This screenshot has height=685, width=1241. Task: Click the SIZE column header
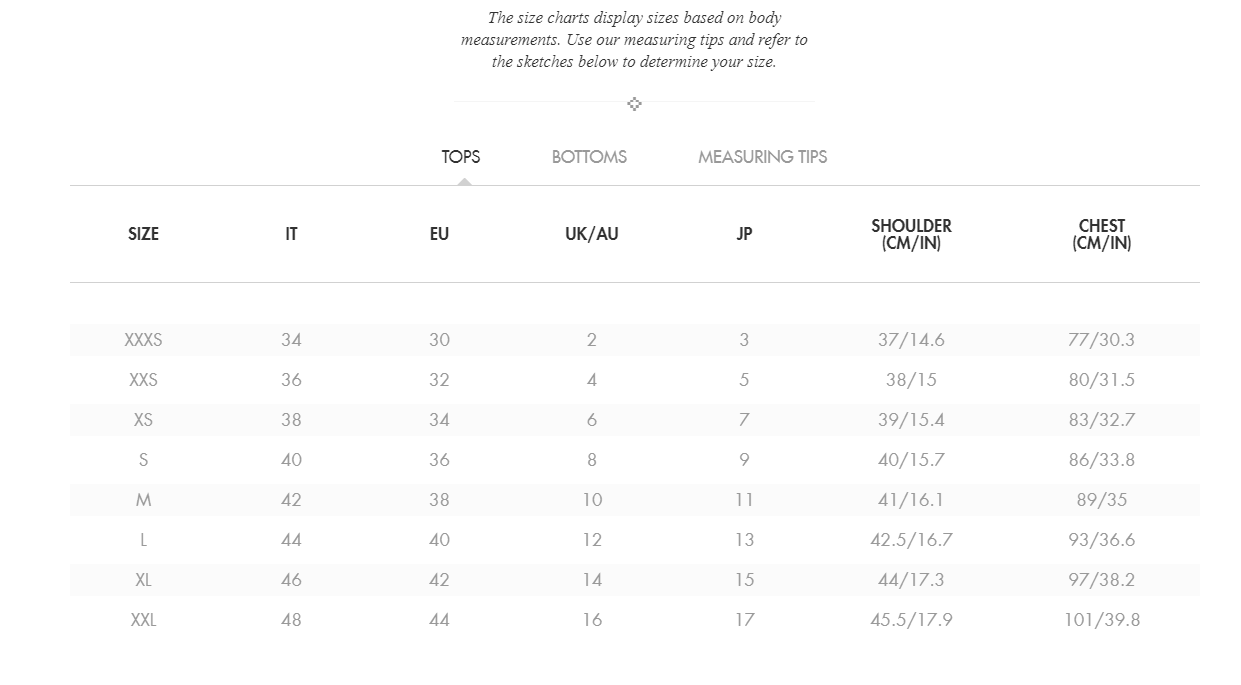pyautogui.click(x=143, y=234)
